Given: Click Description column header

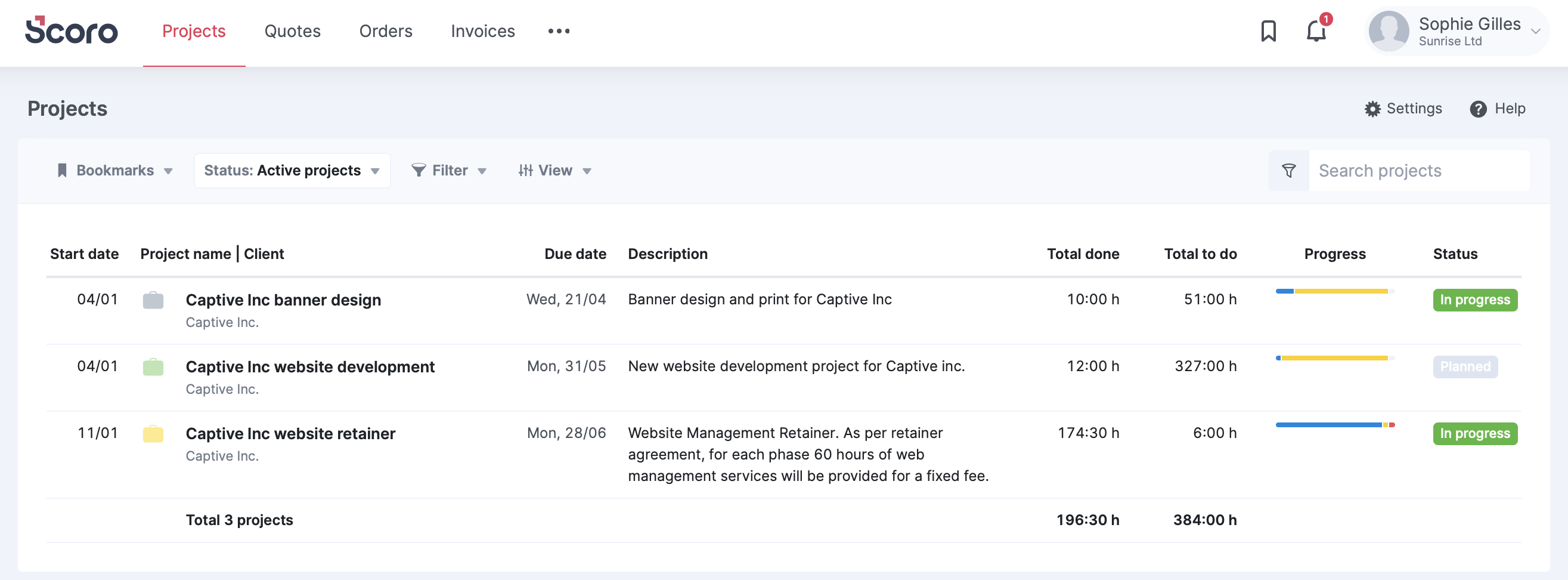Looking at the screenshot, I should click(668, 254).
